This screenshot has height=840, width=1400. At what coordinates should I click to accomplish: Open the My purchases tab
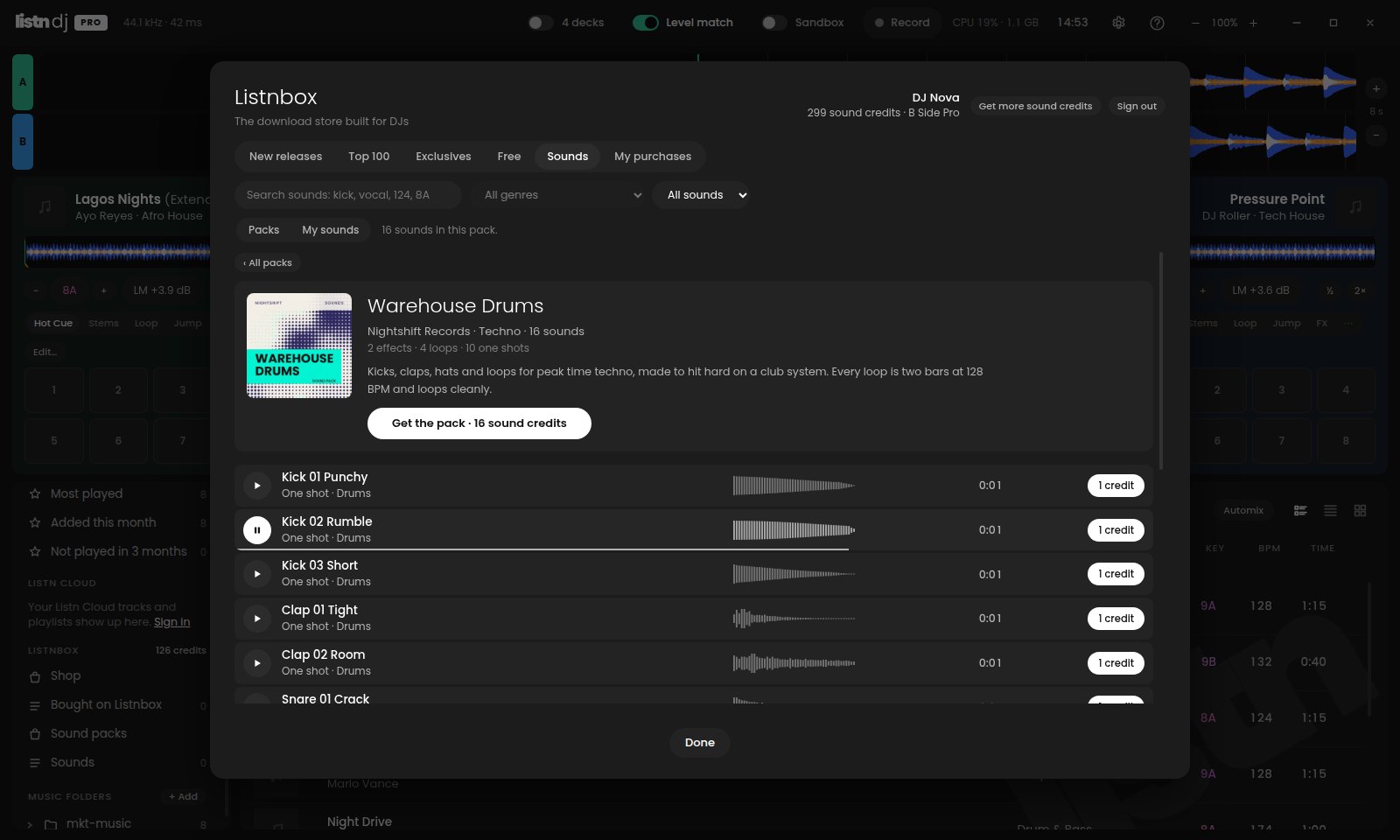[653, 157]
